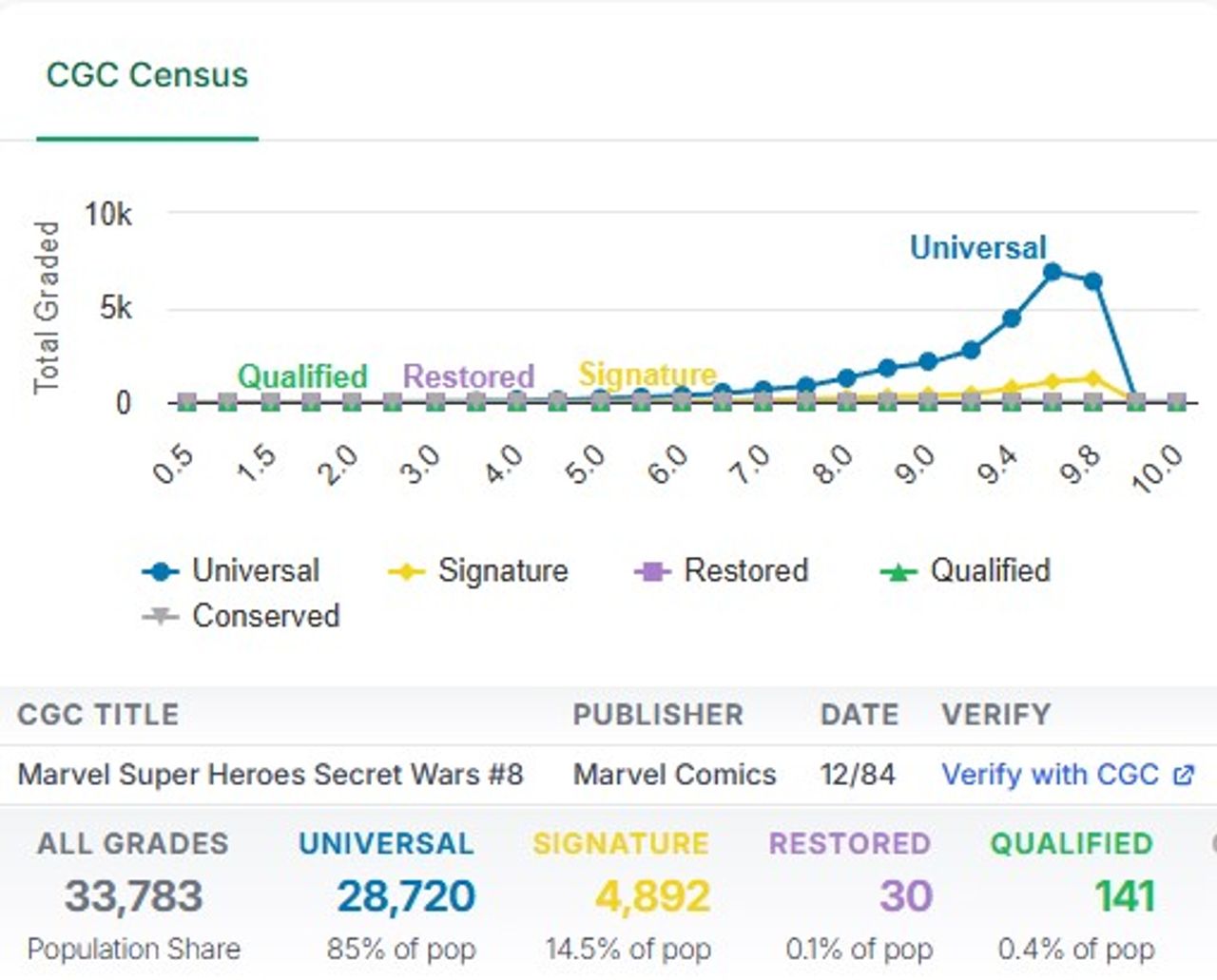Toggle the Universal series in the legend
This screenshot has width=1217, height=980.
coord(231,571)
